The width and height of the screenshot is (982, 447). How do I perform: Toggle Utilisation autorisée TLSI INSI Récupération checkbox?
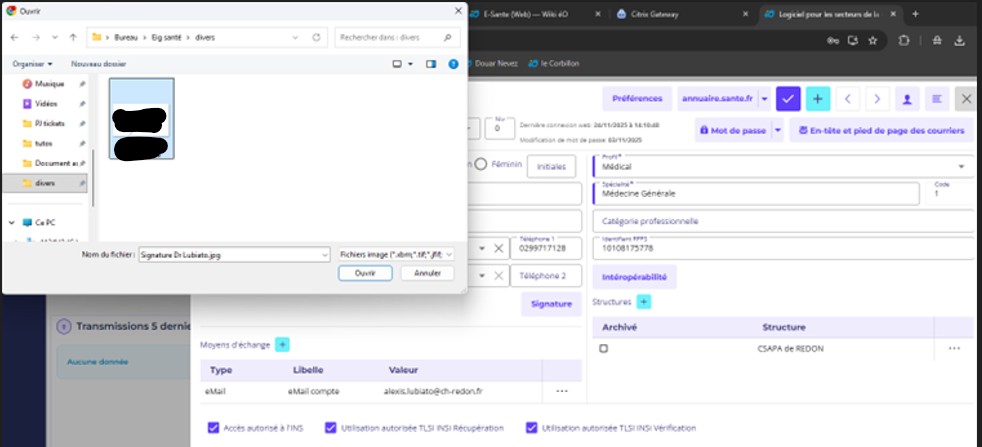(x=331, y=428)
